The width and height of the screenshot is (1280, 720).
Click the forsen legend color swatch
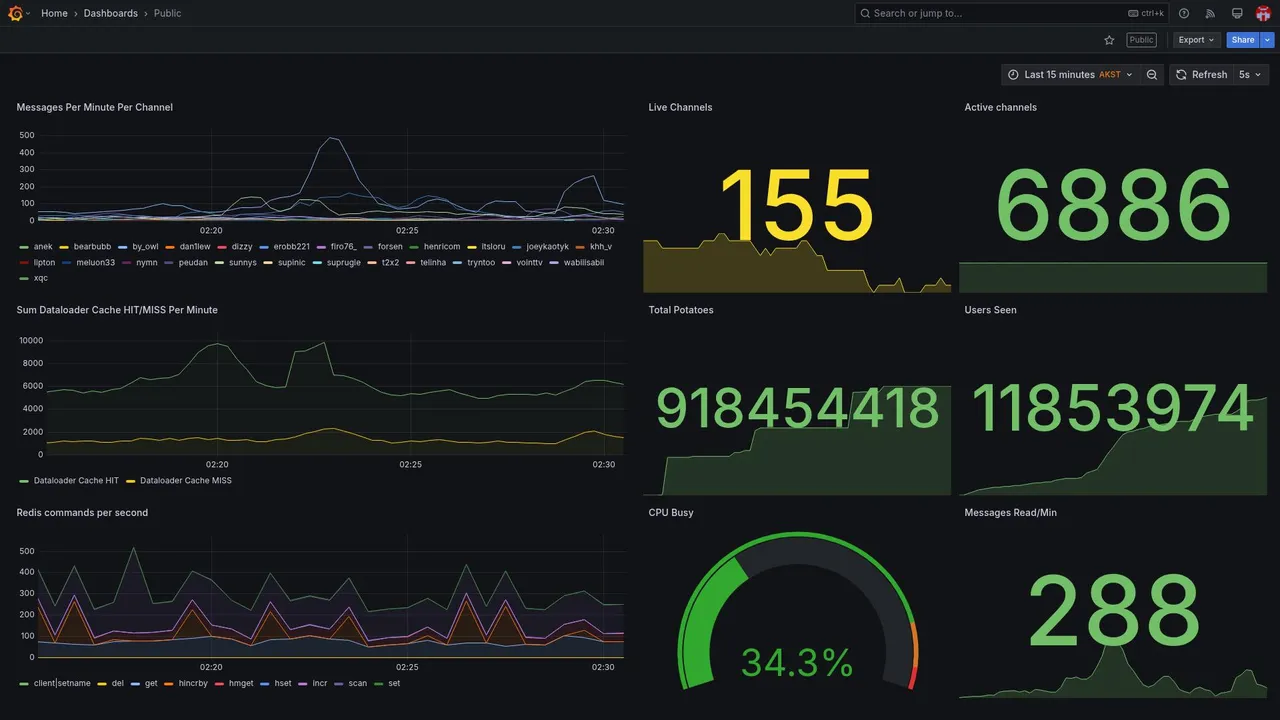tap(368, 247)
